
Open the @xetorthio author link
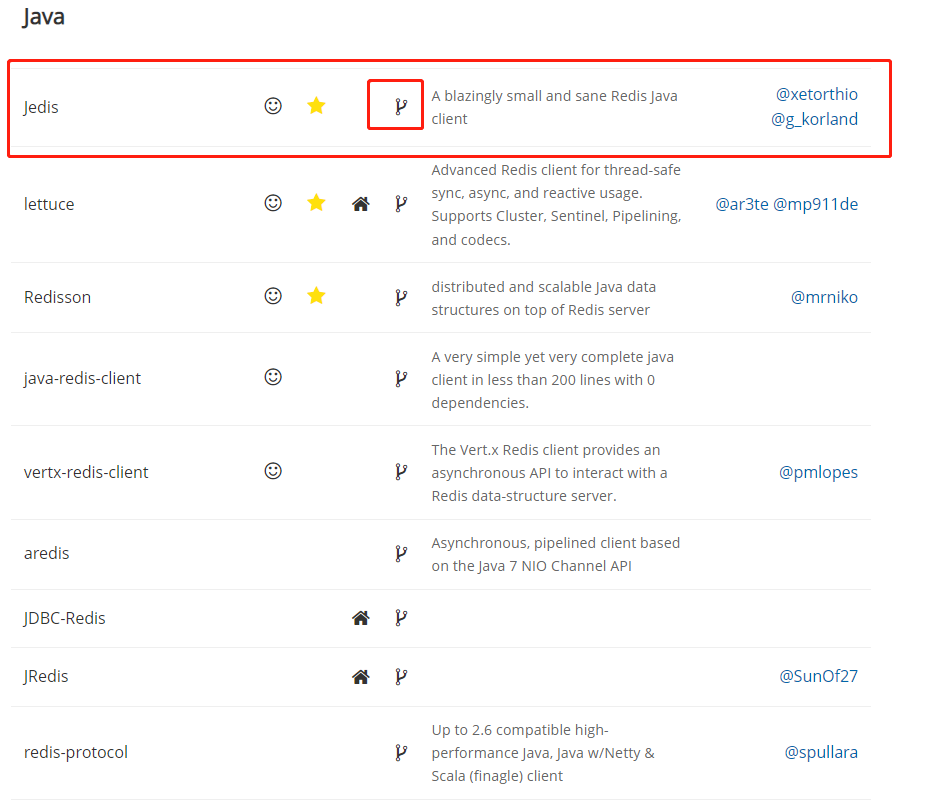pyautogui.click(x=817, y=94)
